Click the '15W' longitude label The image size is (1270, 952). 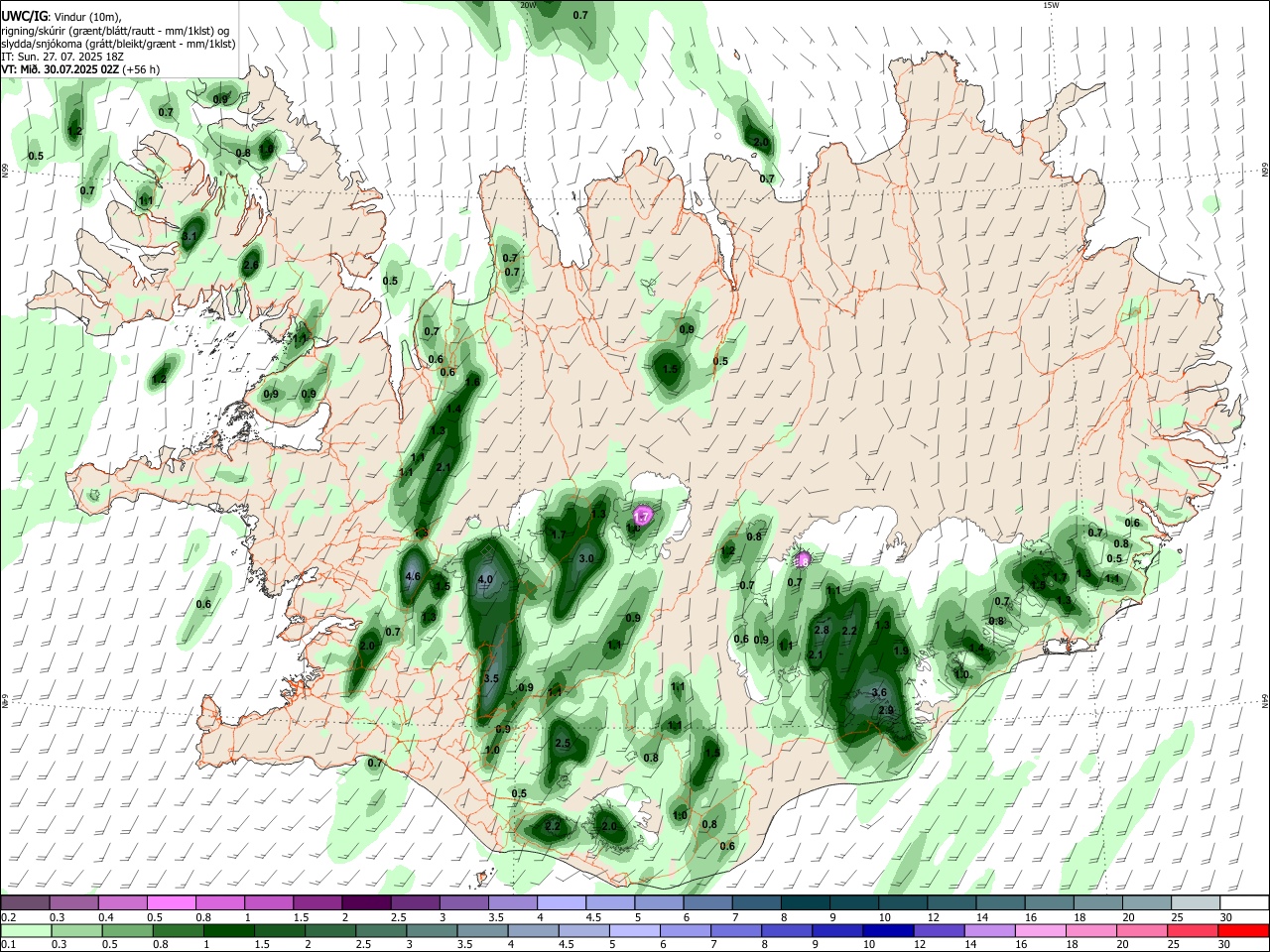(1051, 5)
